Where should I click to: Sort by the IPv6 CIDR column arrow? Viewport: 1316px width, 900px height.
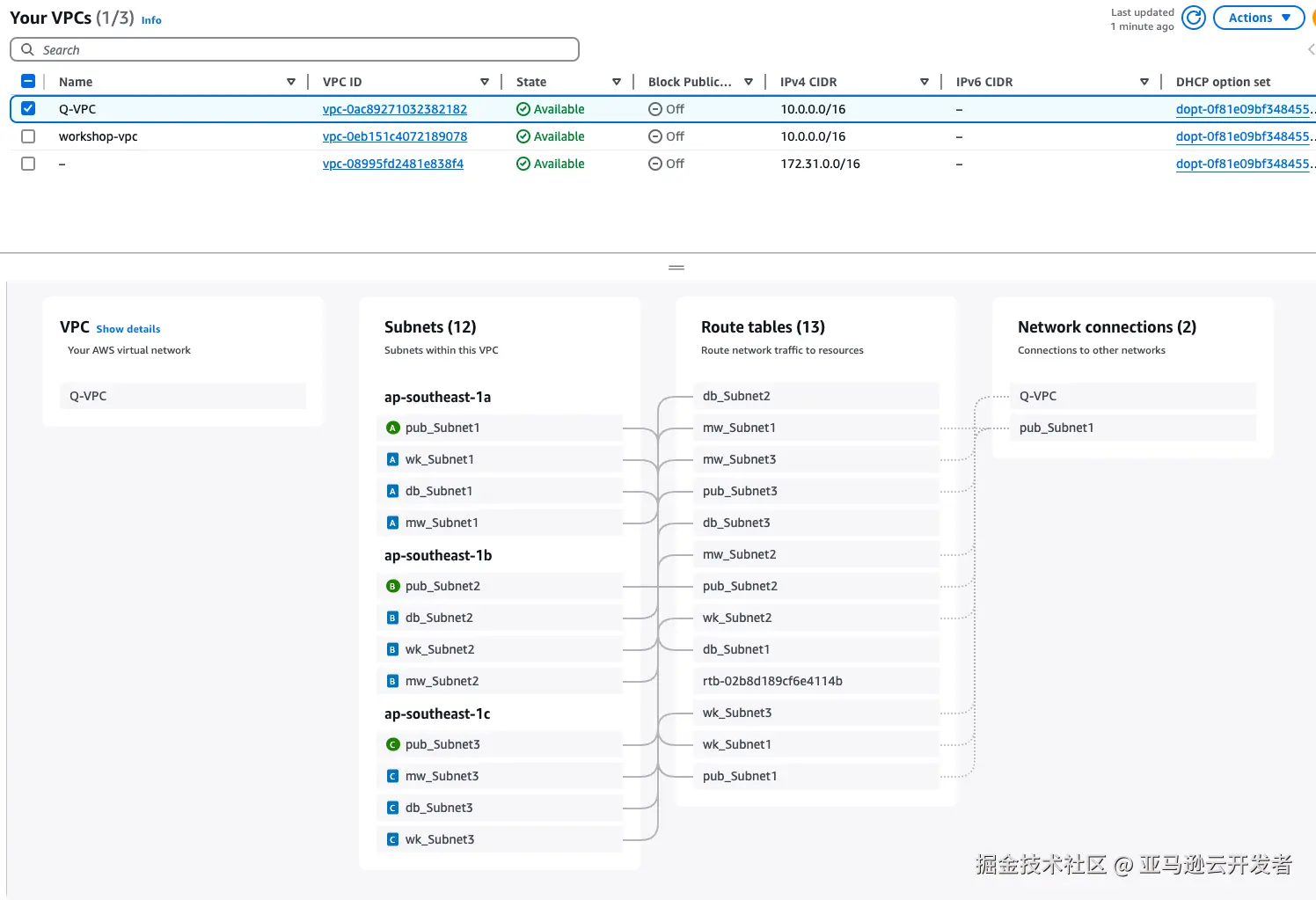click(1144, 82)
